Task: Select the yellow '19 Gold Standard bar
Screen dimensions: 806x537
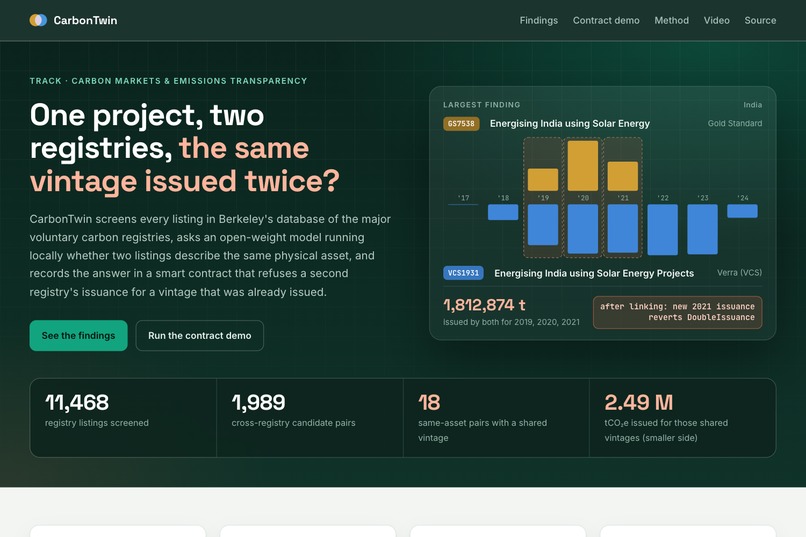Action: (543, 179)
